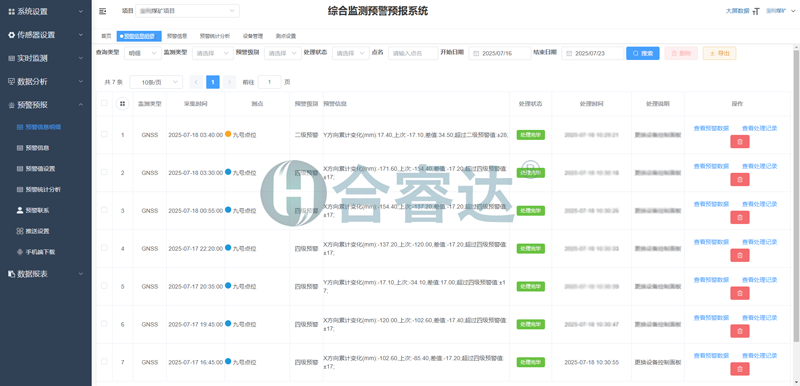Viewport: 800px width, 386px height.
Task: Check the checkbox for row 4
Action: [104, 248]
